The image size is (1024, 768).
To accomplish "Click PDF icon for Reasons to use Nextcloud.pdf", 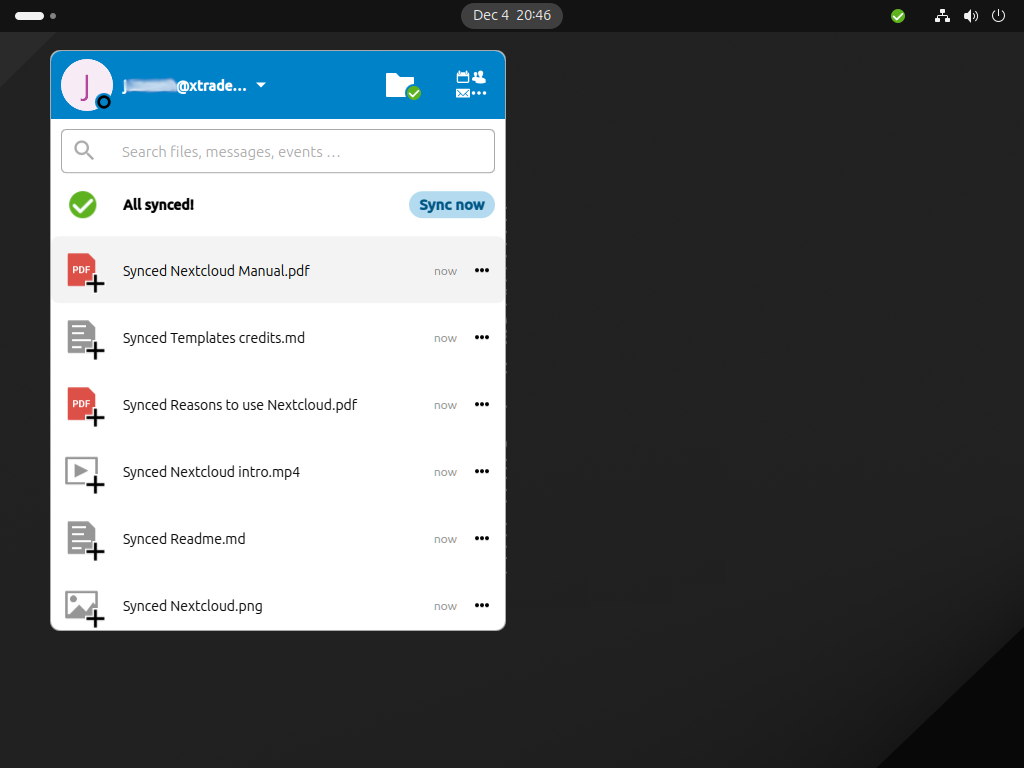I will 85,406.
